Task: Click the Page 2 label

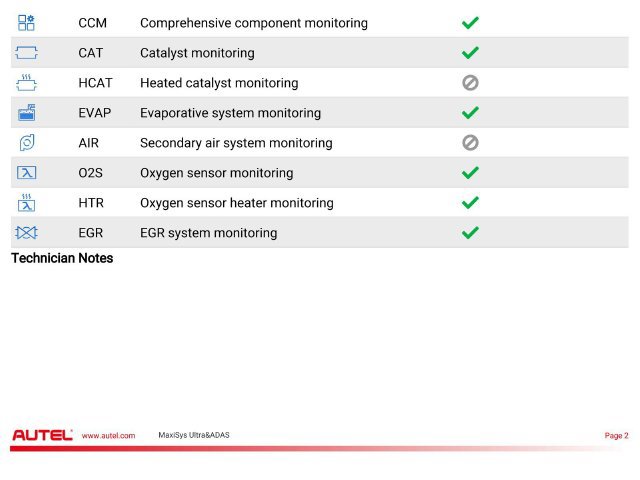Action: pos(616,436)
